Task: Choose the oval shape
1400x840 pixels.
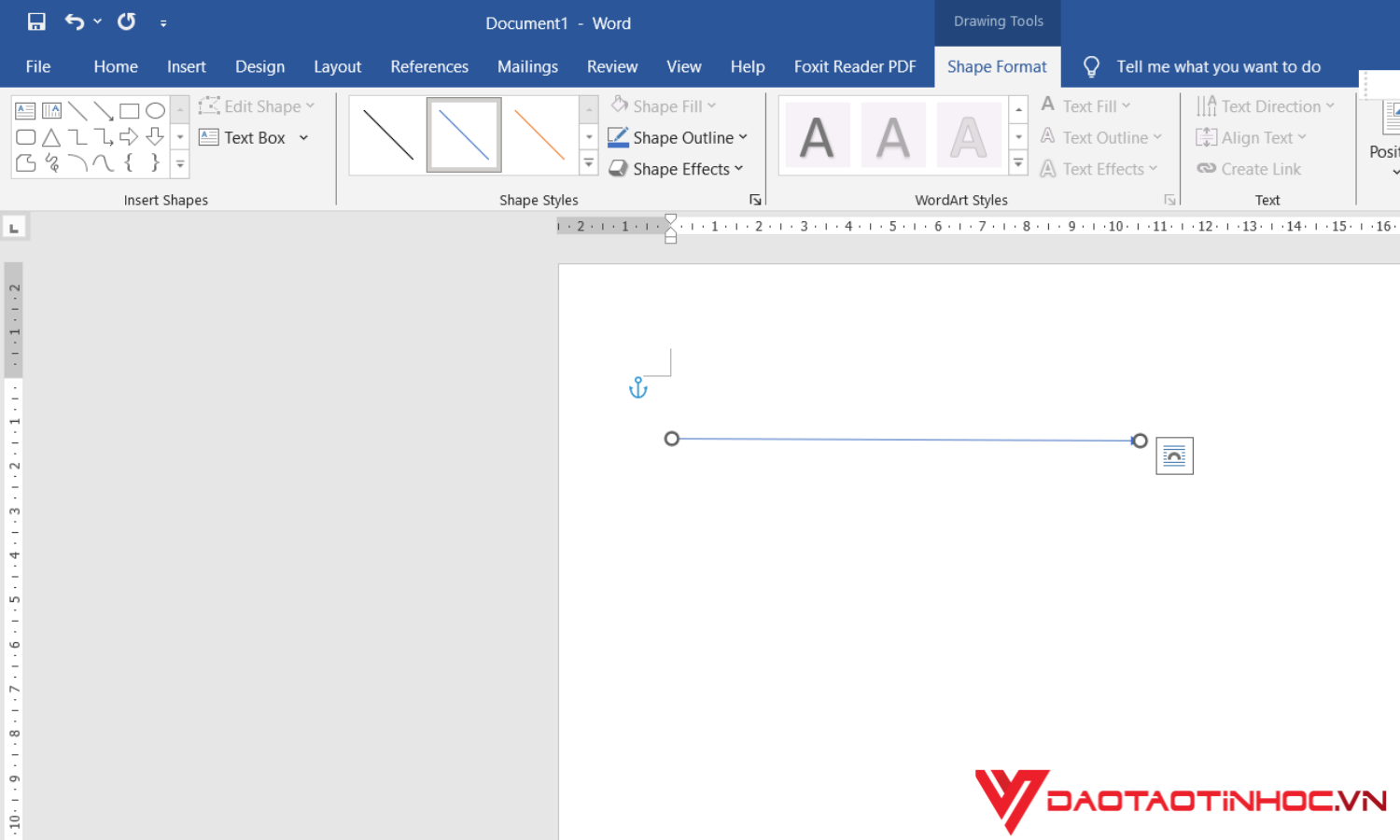Action: tap(155, 111)
